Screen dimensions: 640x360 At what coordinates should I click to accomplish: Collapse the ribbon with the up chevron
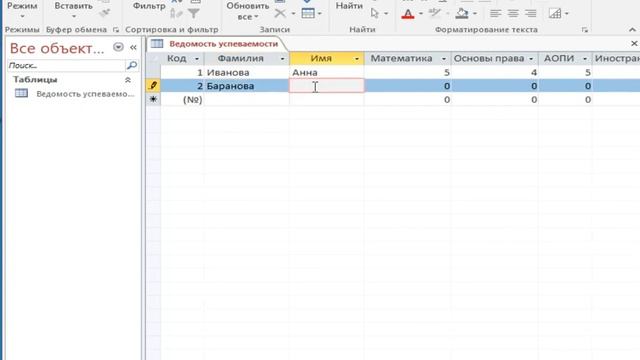pos(632,30)
